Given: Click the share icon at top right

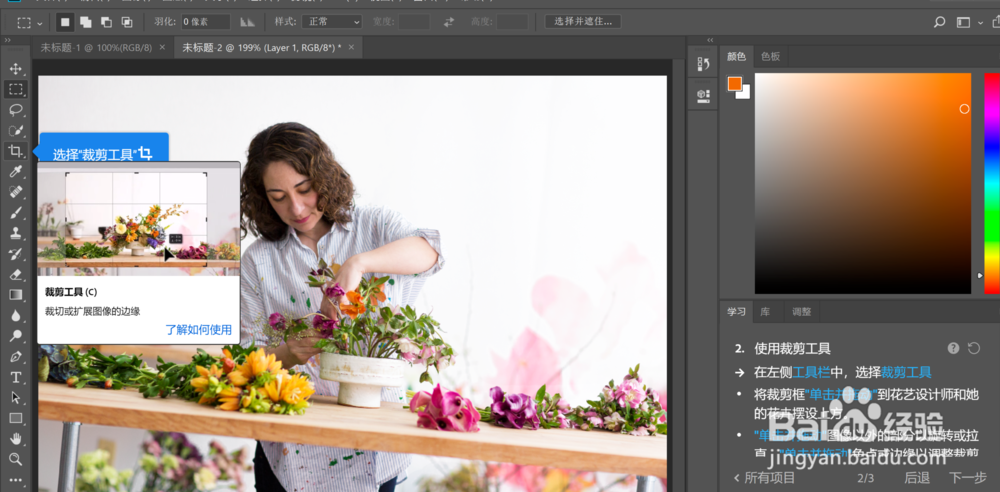Looking at the screenshot, I should 996,22.
